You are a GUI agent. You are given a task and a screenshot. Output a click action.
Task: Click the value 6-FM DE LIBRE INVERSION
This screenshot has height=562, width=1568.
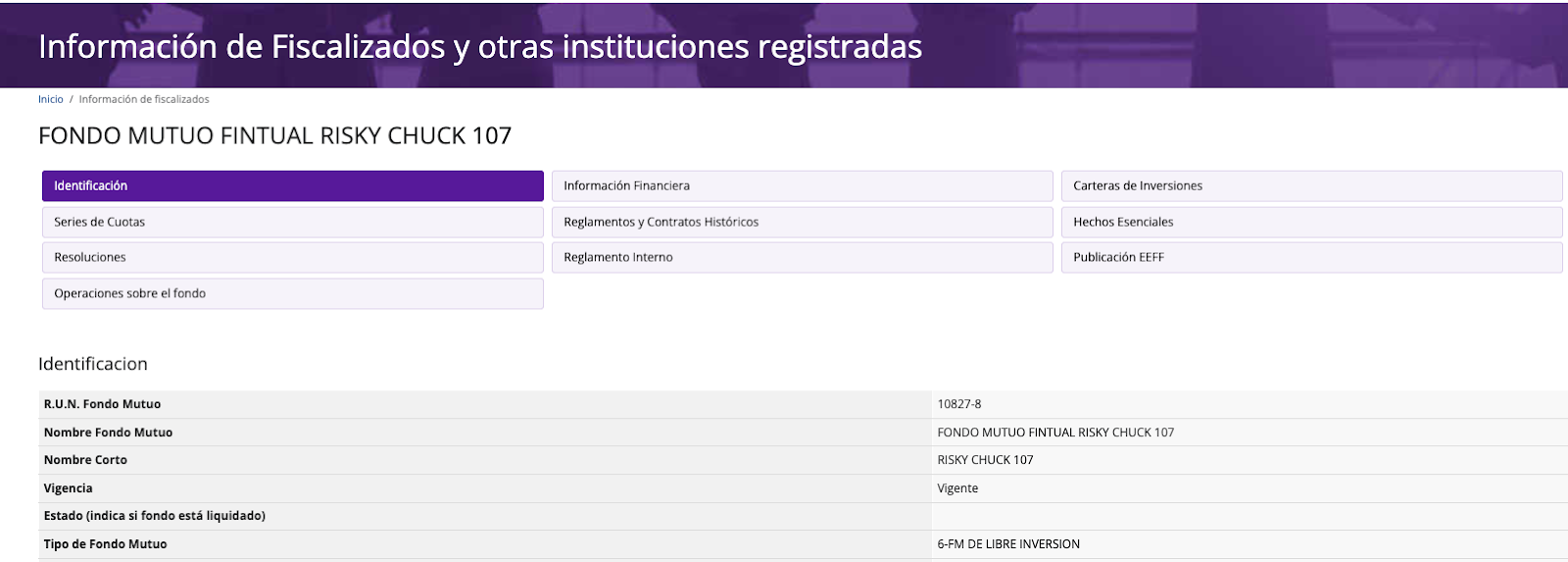1008,544
